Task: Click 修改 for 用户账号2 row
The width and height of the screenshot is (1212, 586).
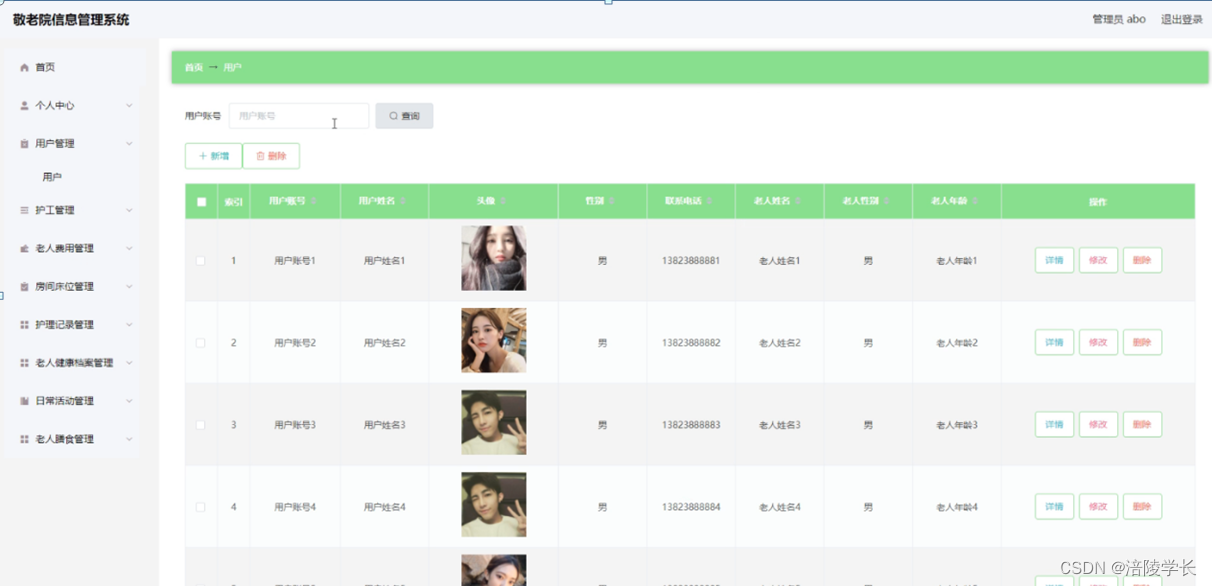Action: point(1098,342)
